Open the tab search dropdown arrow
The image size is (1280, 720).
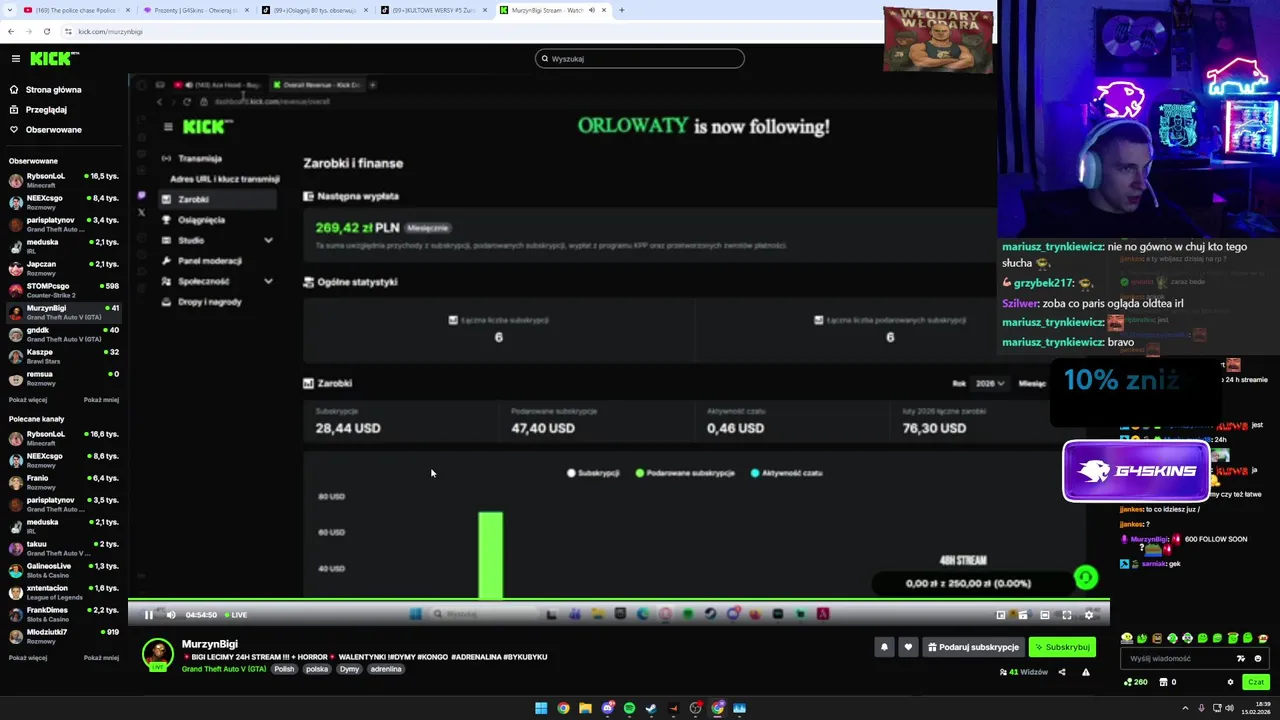[9, 10]
